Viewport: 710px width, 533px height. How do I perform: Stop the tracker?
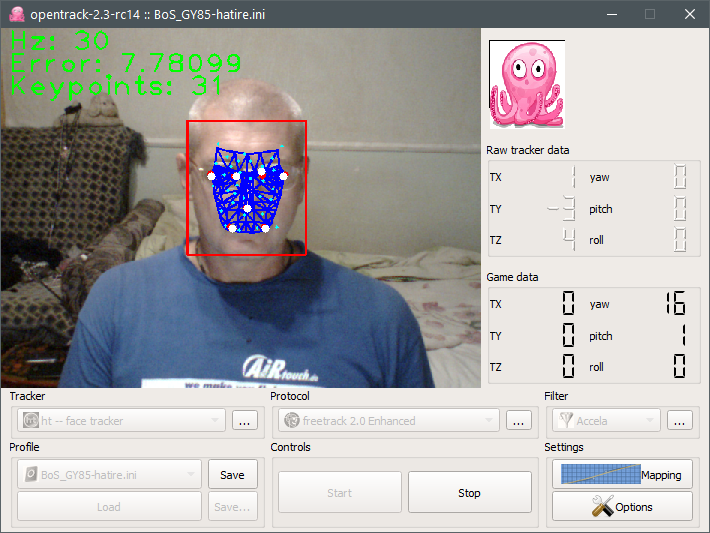point(470,493)
